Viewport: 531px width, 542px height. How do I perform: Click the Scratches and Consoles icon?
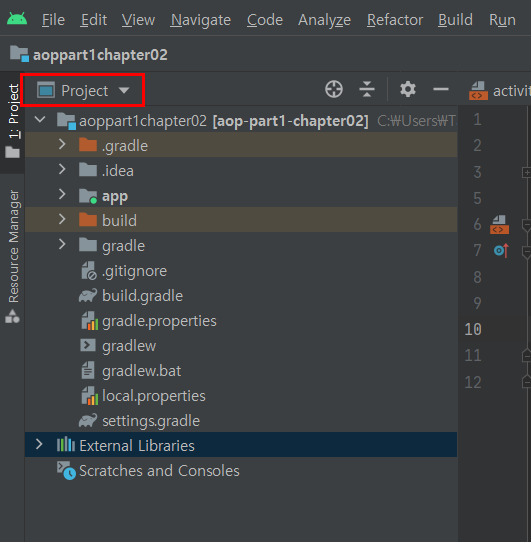(66, 470)
